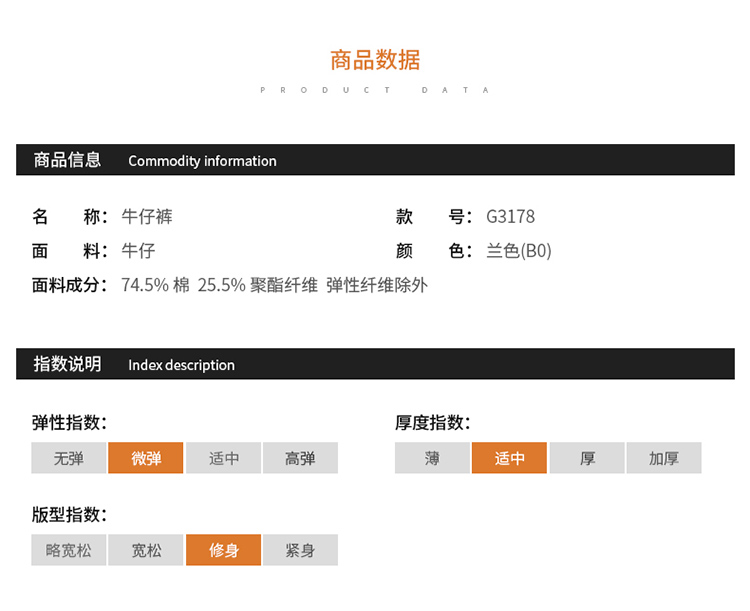This screenshot has height=611, width=750.
Task: Choose the 宽松 fit option
Action: pos(146,550)
